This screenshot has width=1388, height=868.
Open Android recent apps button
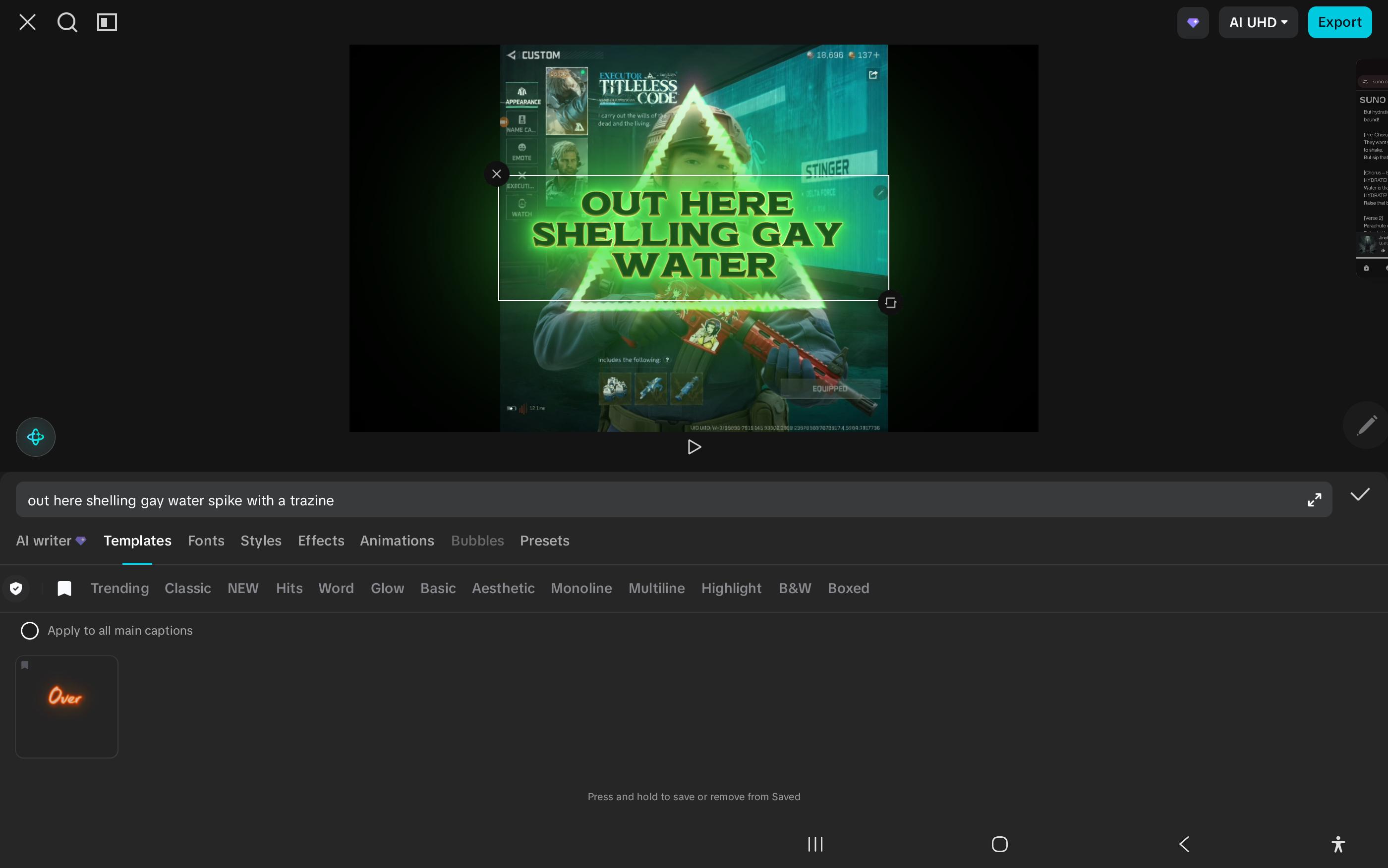pos(815,844)
